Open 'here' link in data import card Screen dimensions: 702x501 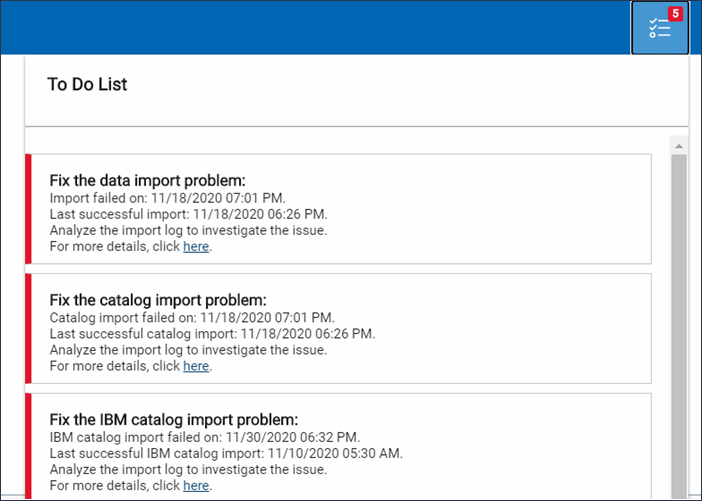[196, 246]
